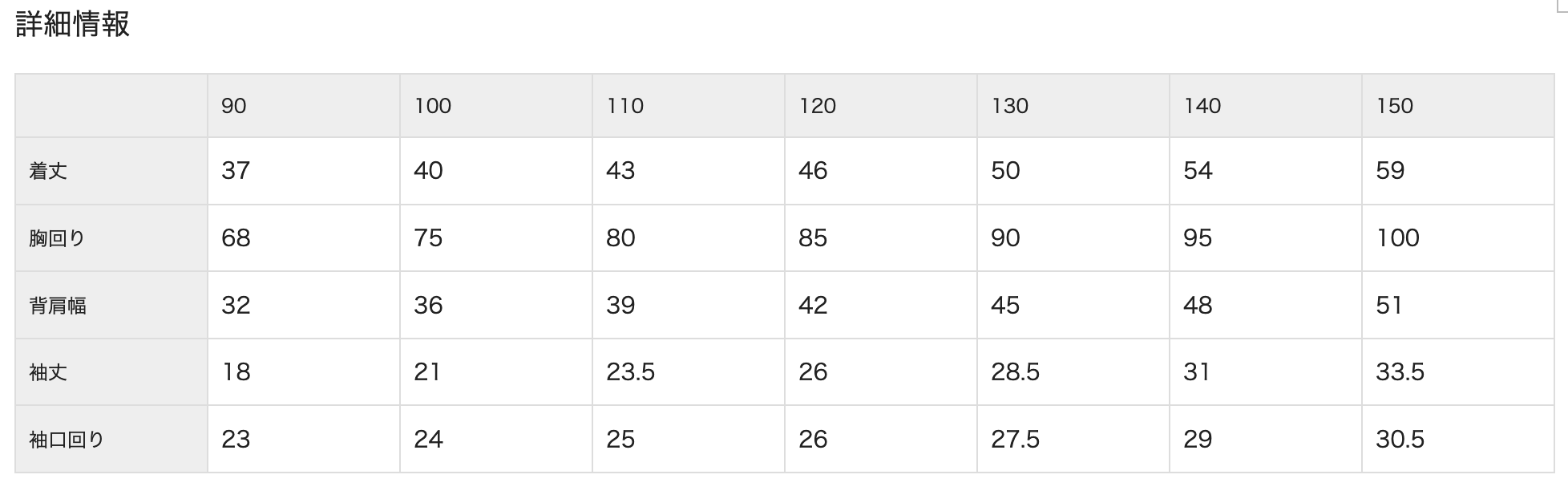
Task: Select the 110 size column header
Action: (689, 106)
